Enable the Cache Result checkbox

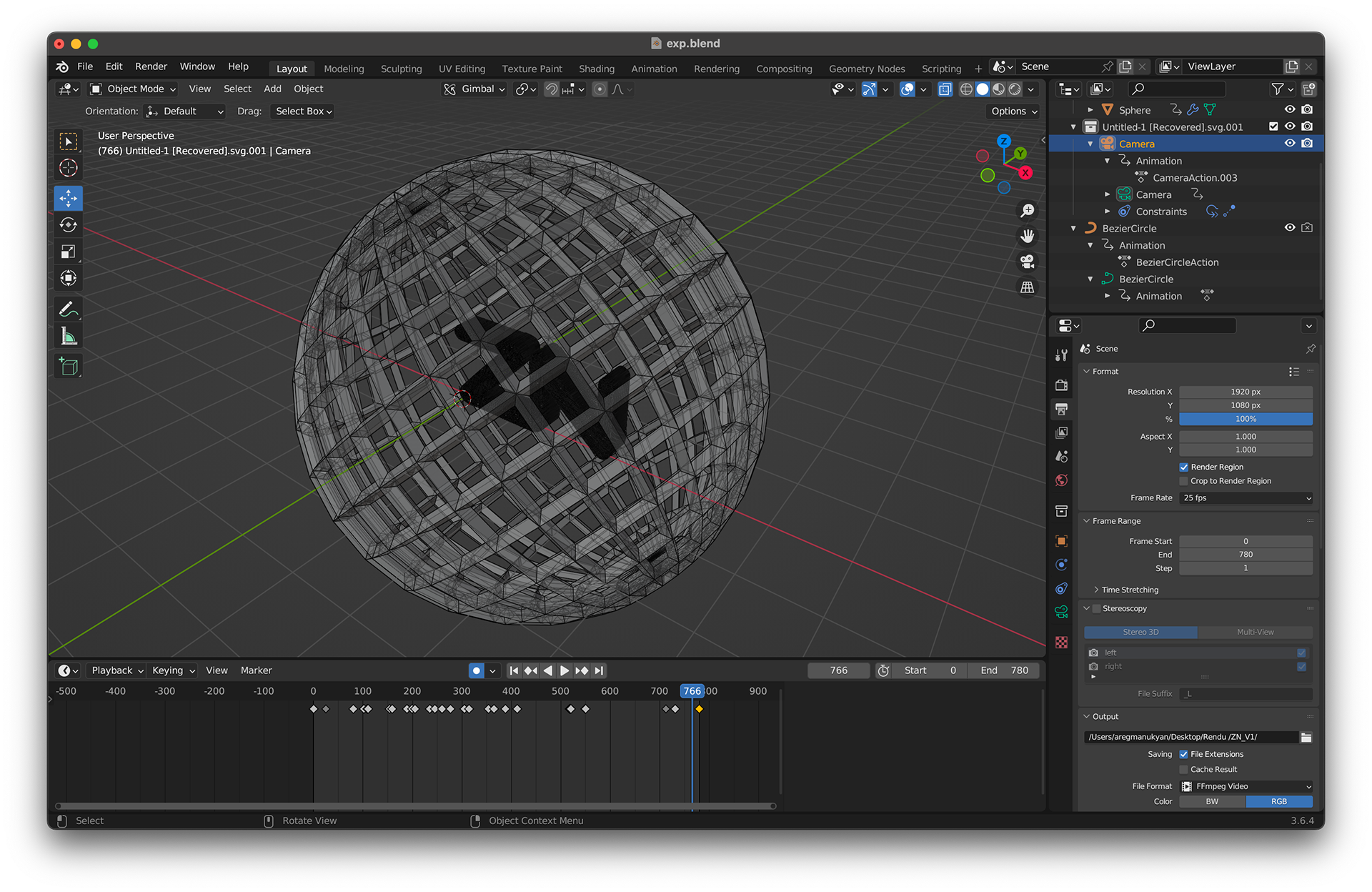(x=1183, y=769)
